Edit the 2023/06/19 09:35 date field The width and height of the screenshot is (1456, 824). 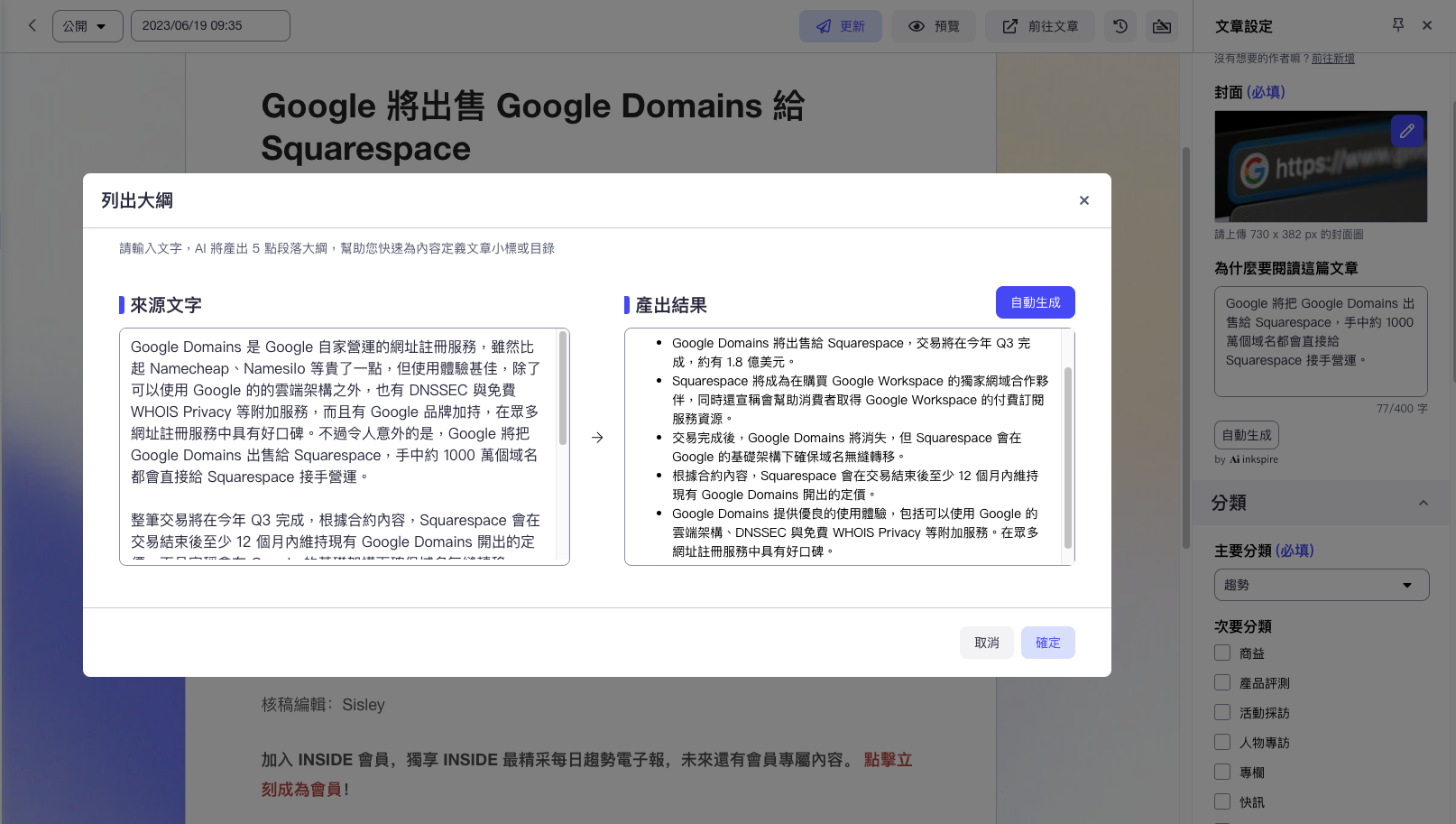[210, 26]
